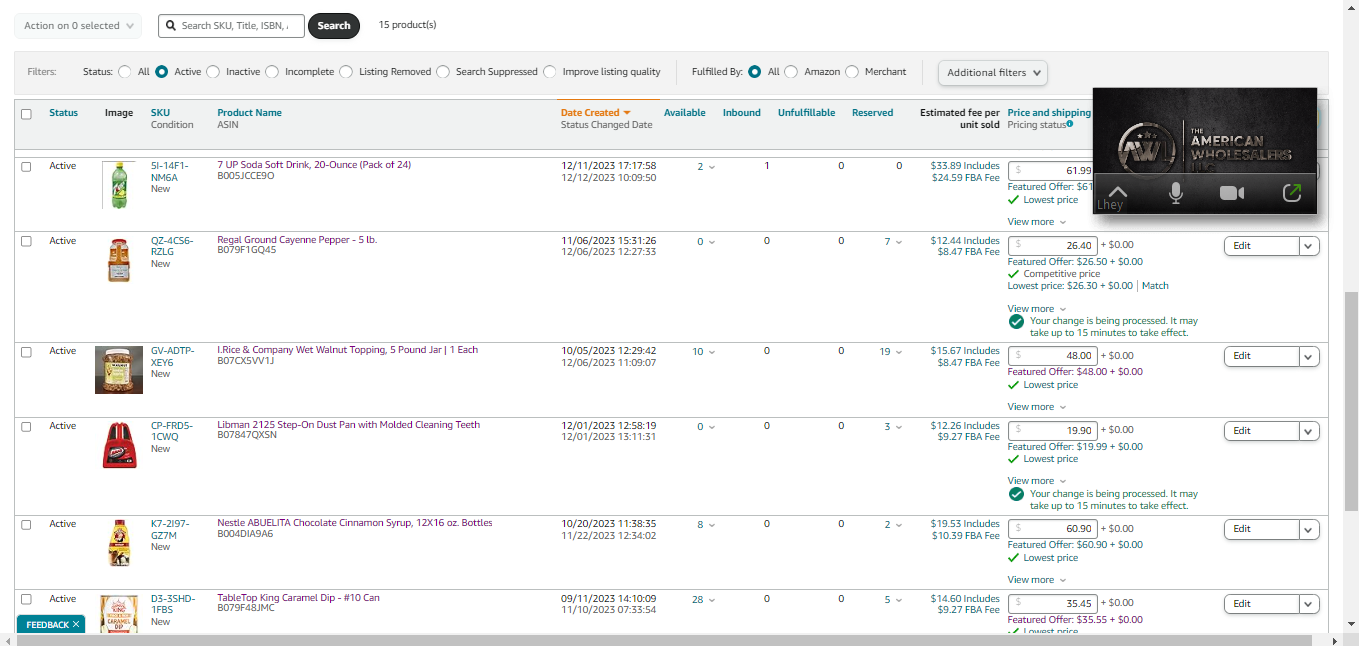Sort by Available column header
1359x646 pixels.
(x=685, y=113)
